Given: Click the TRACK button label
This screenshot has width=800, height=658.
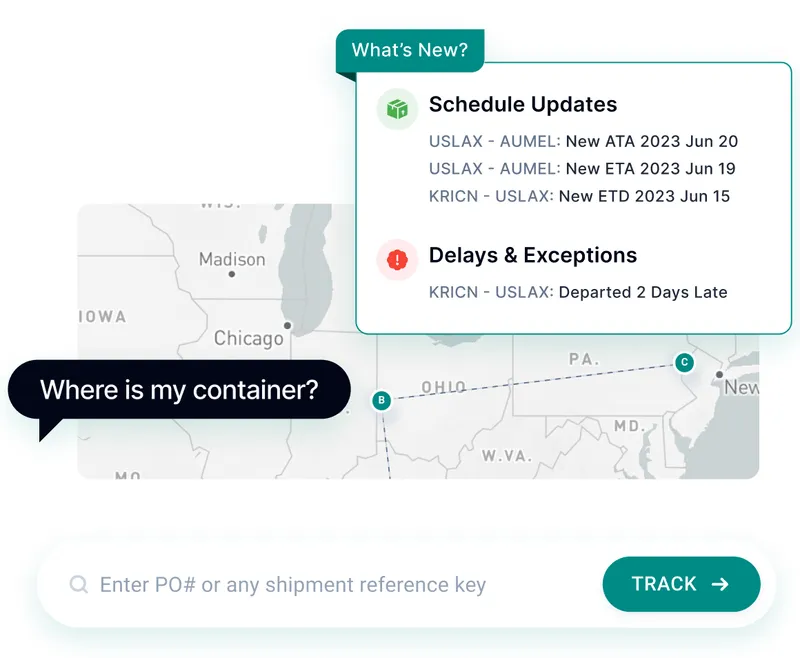Looking at the screenshot, I should (x=664, y=584).
